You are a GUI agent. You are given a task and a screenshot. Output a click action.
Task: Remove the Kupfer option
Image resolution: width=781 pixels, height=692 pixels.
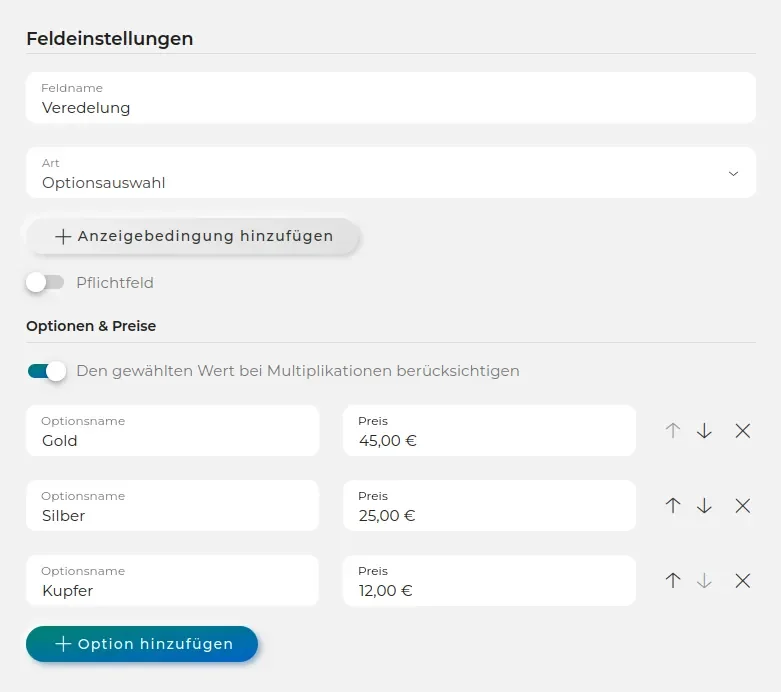coord(743,580)
